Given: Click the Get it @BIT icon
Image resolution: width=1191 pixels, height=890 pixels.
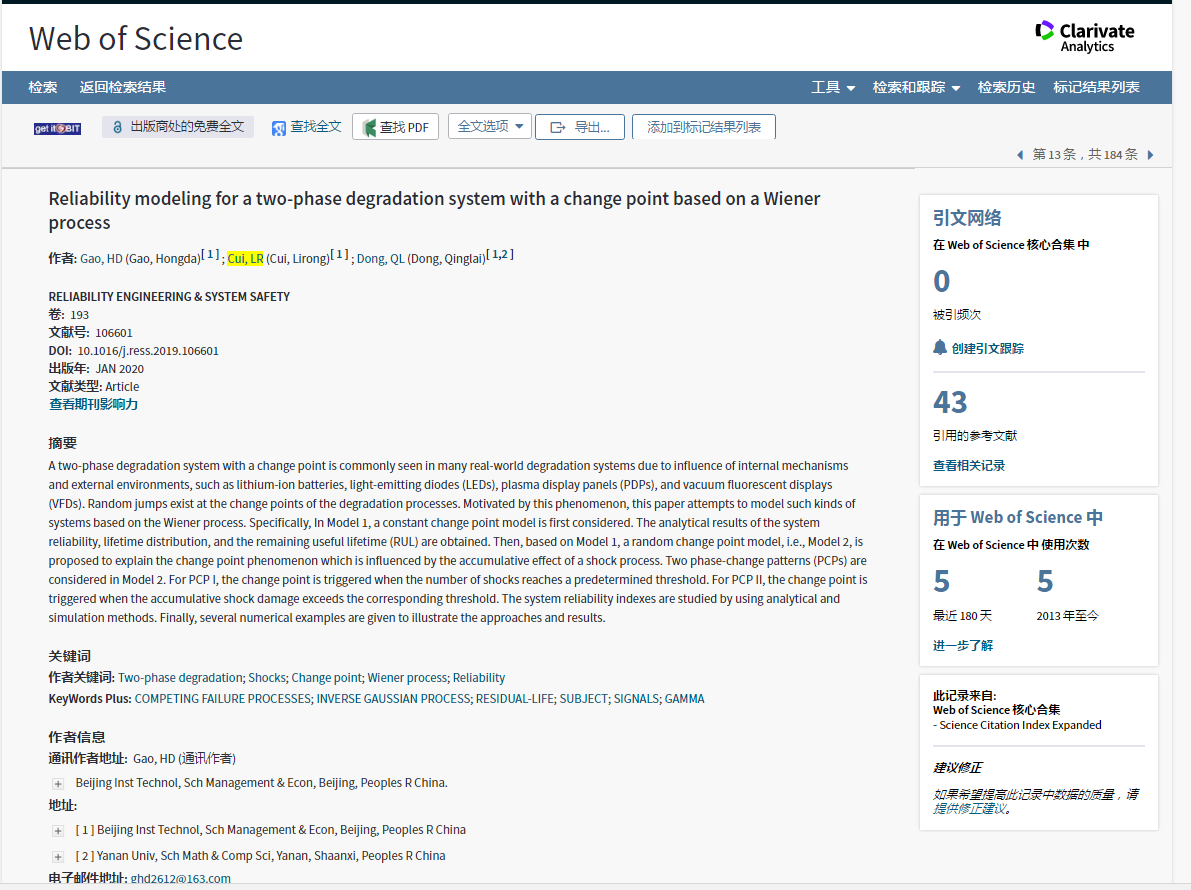Looking at the screenshot, I should tap(57, 128).
